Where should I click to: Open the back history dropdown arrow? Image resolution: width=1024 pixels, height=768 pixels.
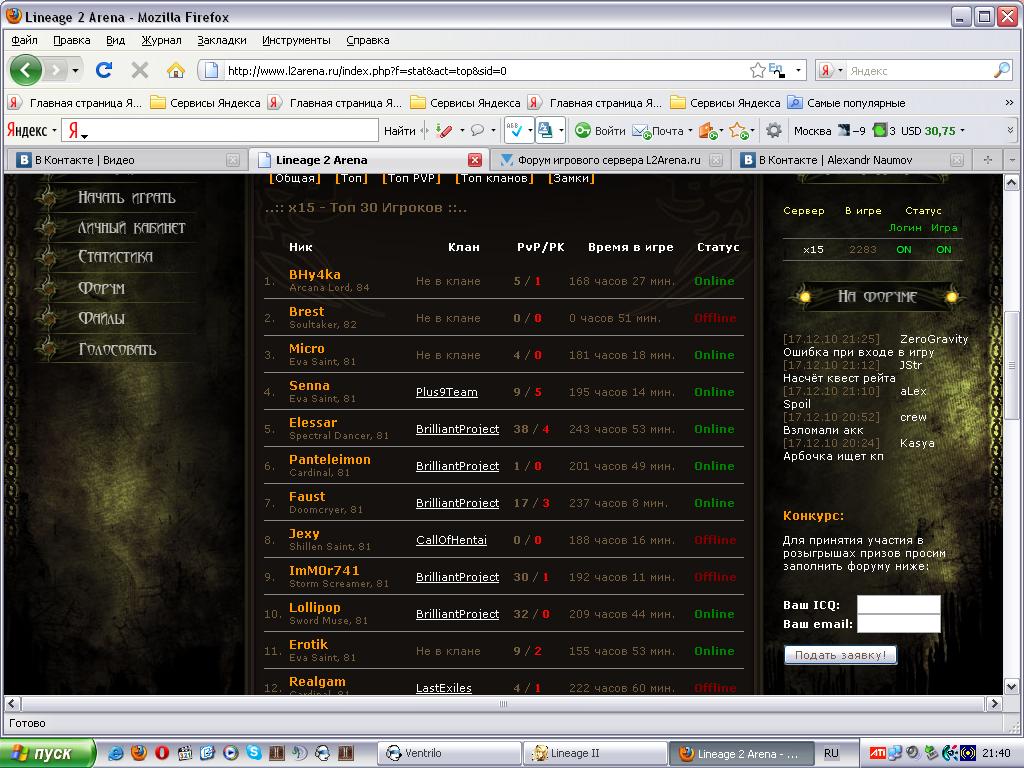pos(76,70)
